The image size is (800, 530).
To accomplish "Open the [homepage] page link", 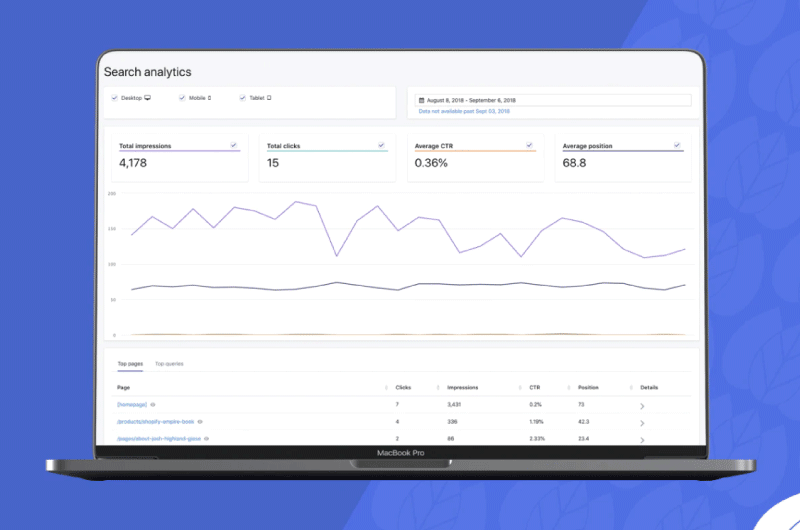I will pos(132,405).
